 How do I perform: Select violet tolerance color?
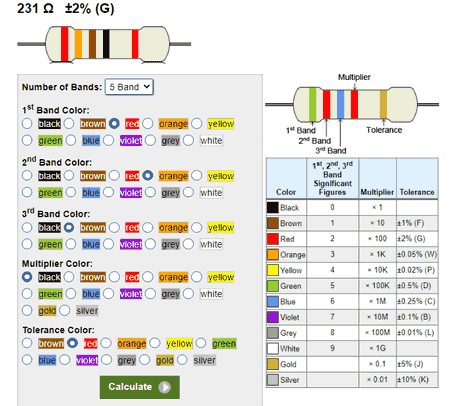tap(65, 360)
